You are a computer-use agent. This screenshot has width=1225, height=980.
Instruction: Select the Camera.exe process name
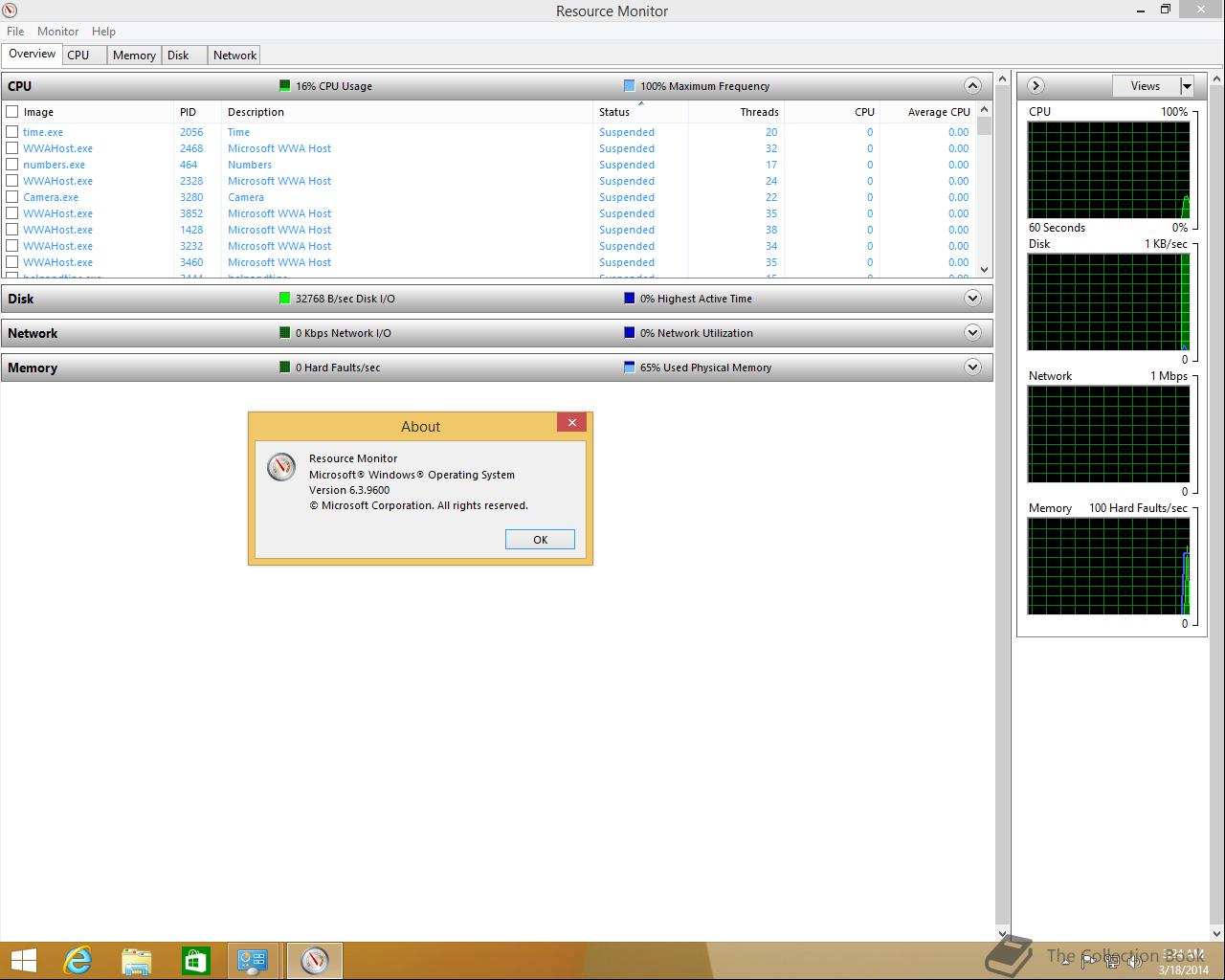51,197
